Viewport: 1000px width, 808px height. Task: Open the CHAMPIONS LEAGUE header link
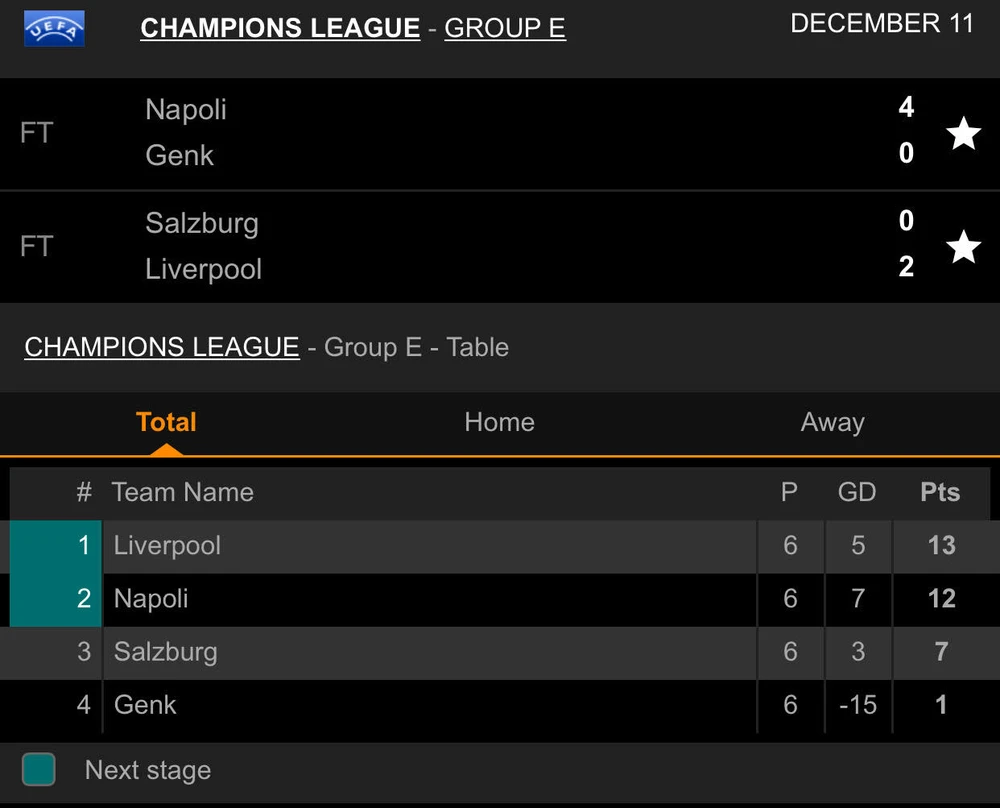280,28
